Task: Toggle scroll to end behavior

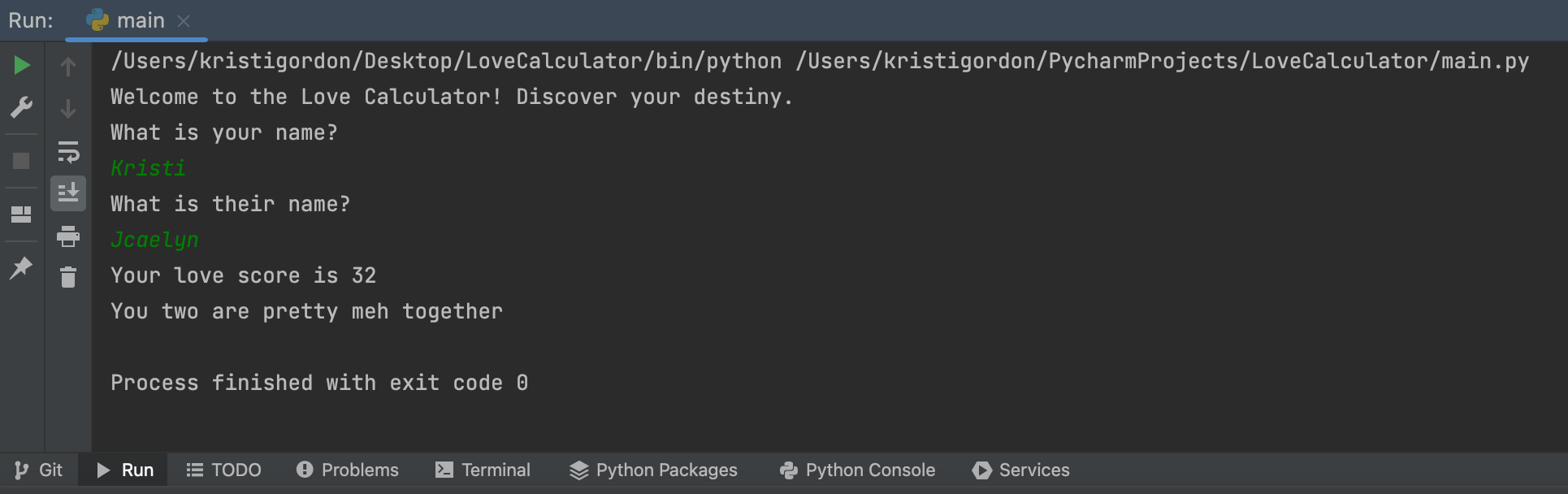Action: (x=68, y=193)
